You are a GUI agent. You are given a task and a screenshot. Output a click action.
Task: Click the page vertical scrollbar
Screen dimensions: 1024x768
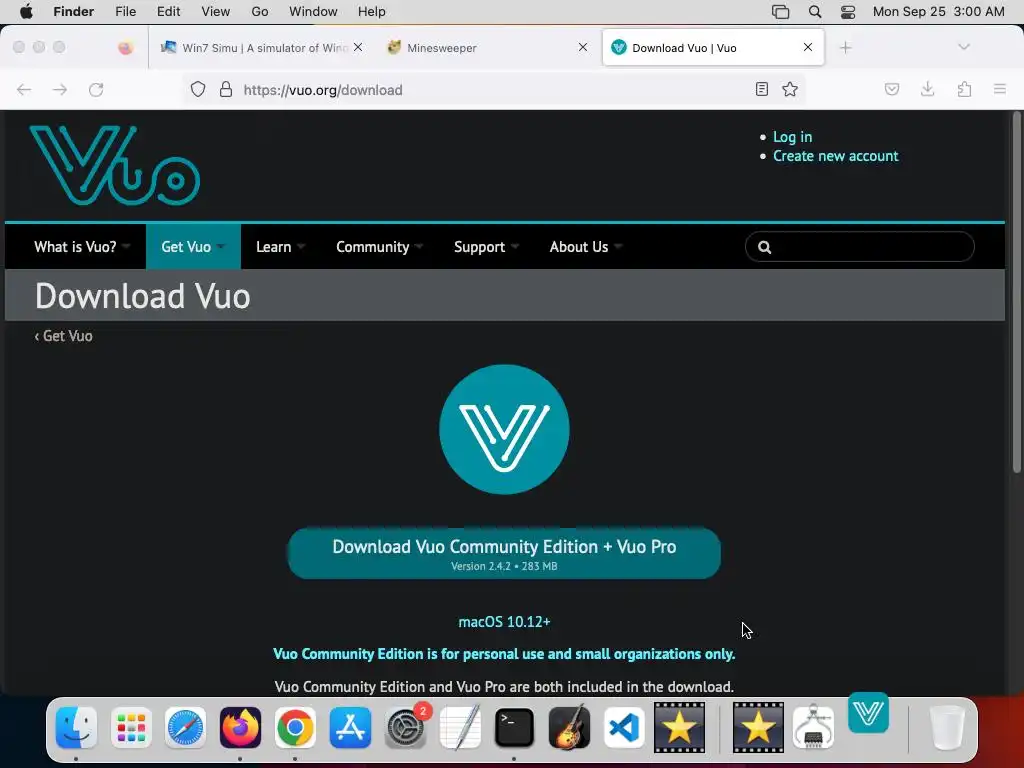[1016, 293]
